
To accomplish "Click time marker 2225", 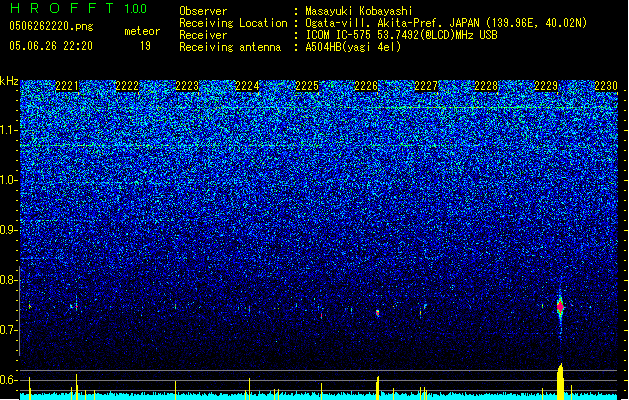I will point(307,86).
